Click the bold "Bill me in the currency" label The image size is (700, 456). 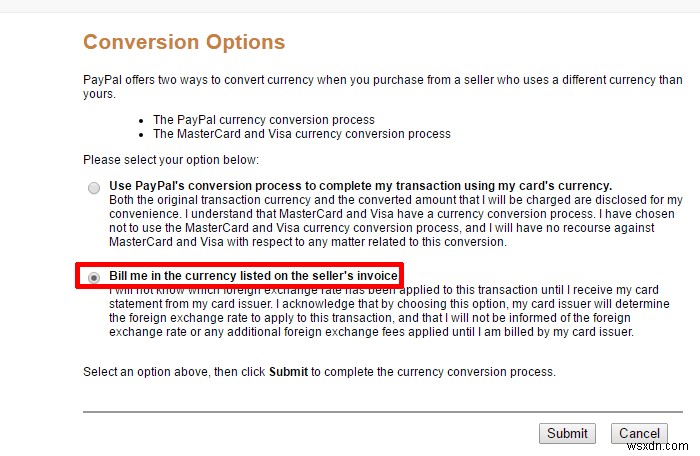(254, 275)
